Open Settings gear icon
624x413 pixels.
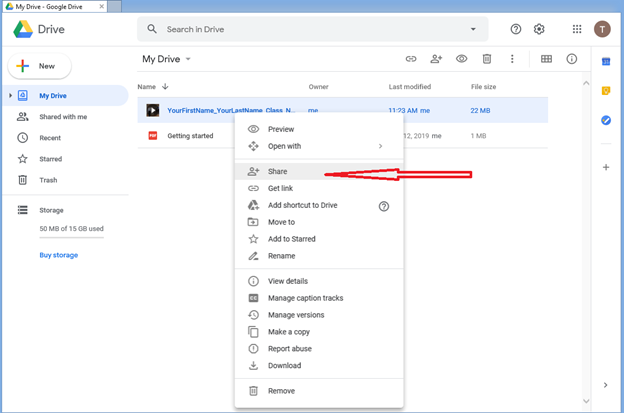pyautogui.click(x=539, y=29)
